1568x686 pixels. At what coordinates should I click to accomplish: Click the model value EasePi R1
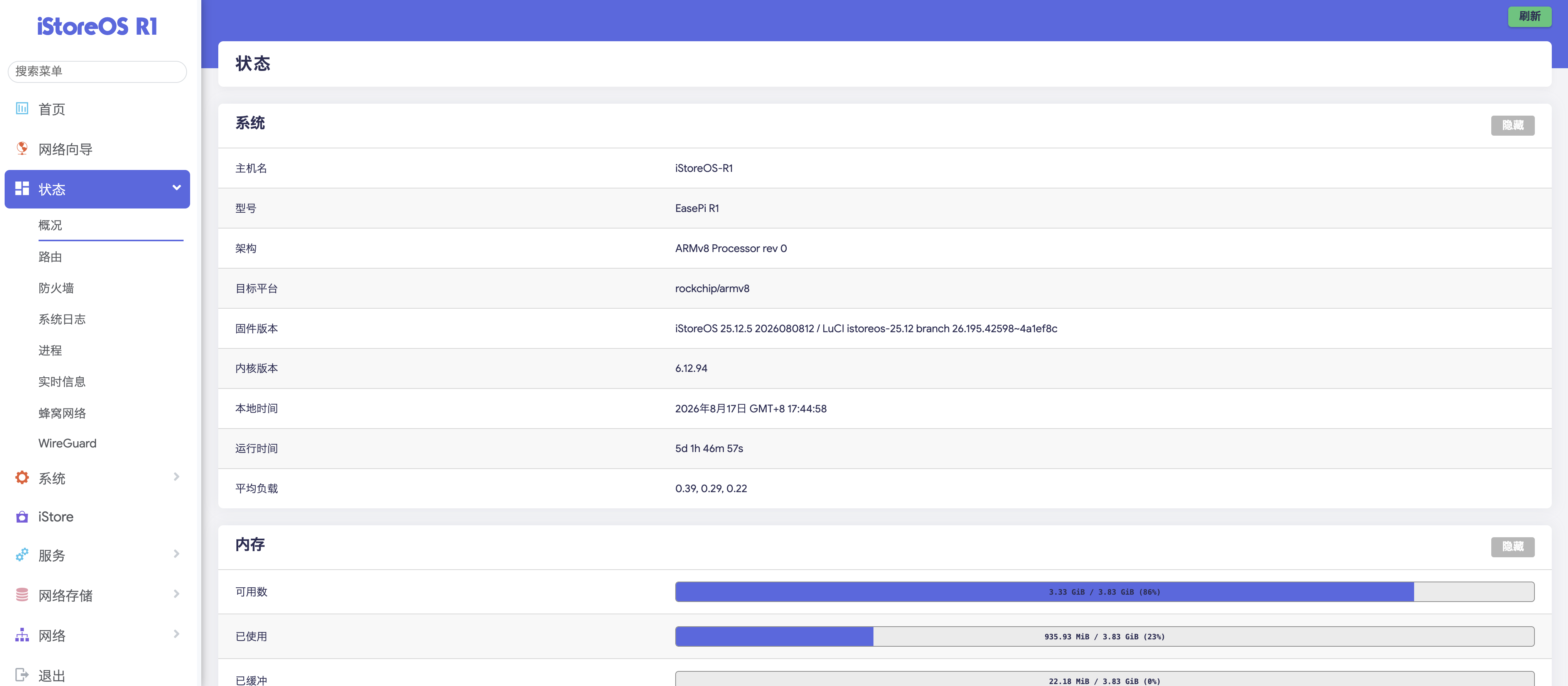coord(697,208)
